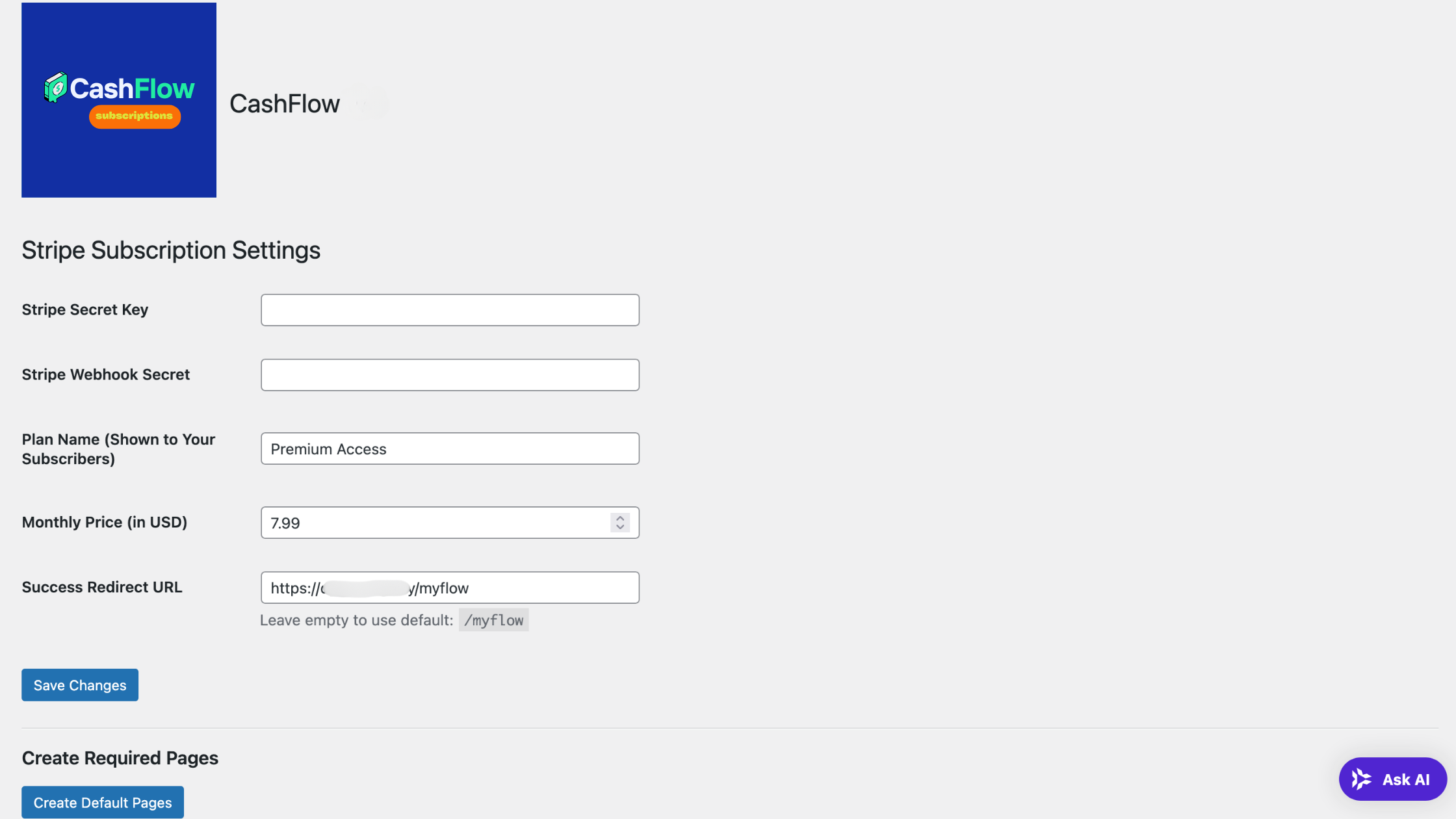The image size is (1456, 819).
Task: Decrease monthly price with the down arrow
Action: [620, 527]
